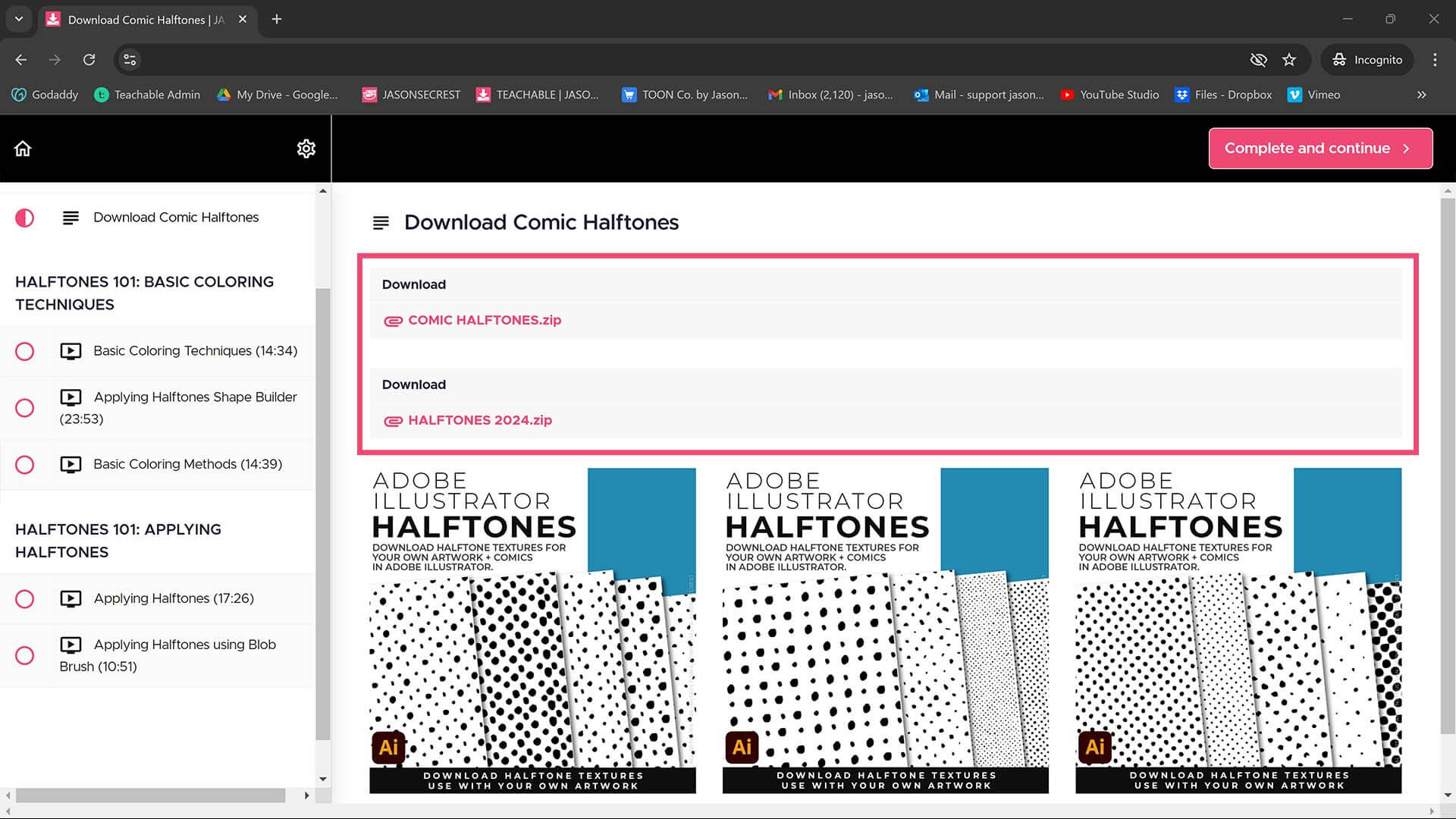Image resolution: width=1456 pixels, height=819 pixels.
Task: Open TEACHABLE | JASO... bookmark
Action: [537, 95]
